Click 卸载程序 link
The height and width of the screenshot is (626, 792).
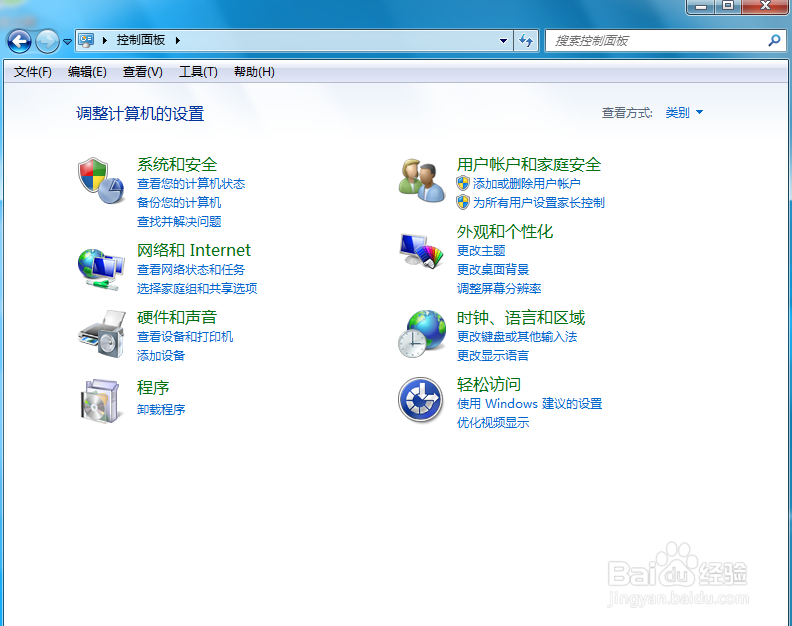click(x=161, y=409)
